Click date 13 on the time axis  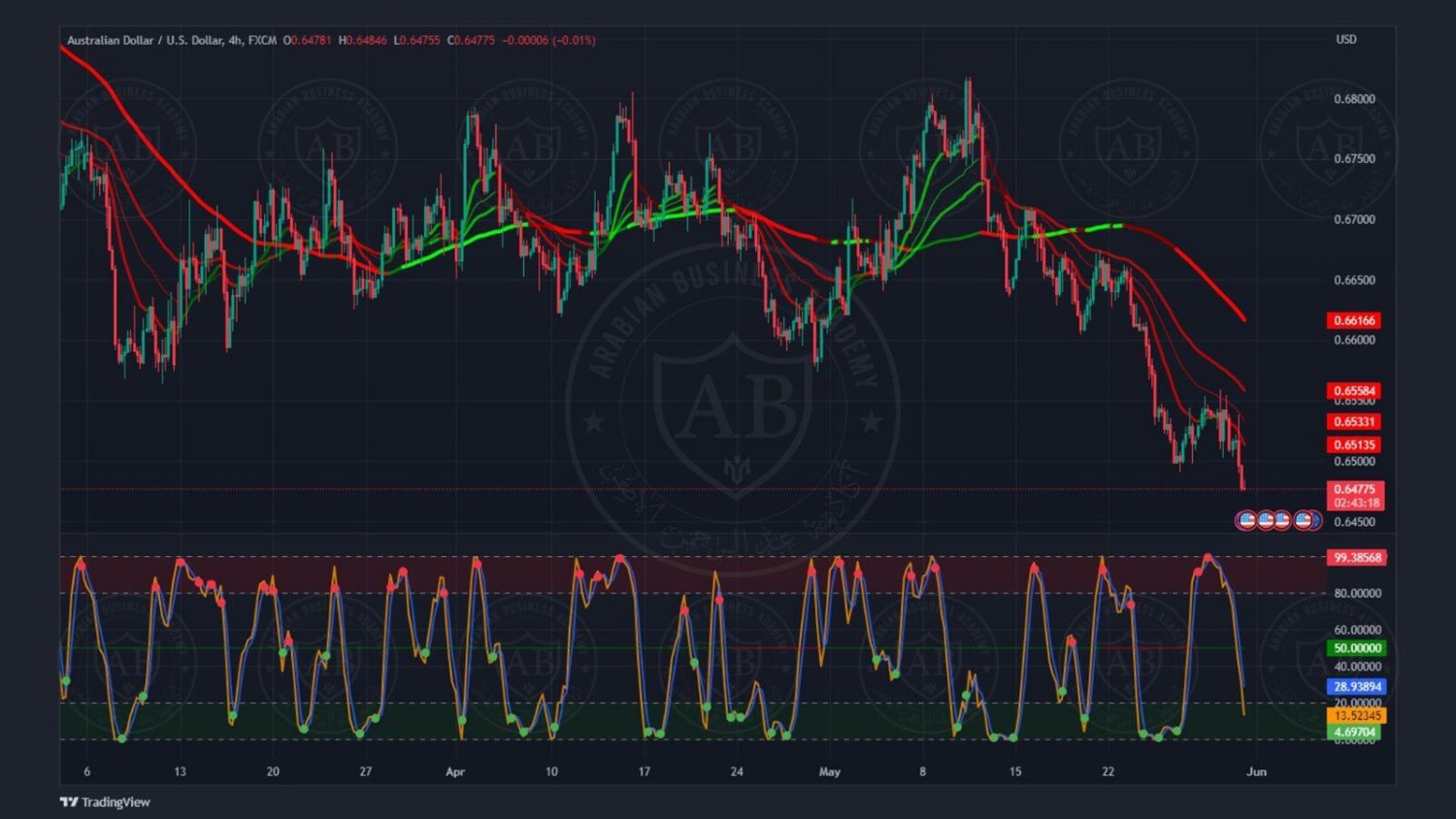click(x=180, y=772)
